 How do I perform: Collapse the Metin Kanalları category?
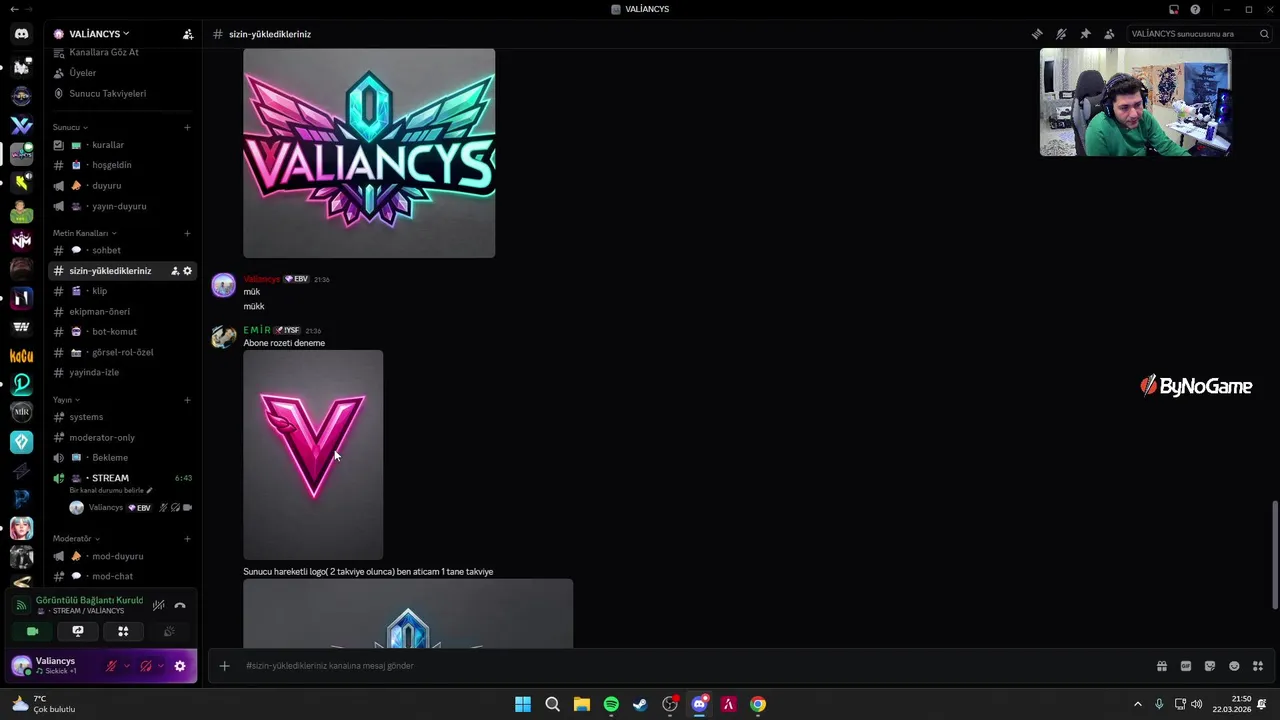85,233
